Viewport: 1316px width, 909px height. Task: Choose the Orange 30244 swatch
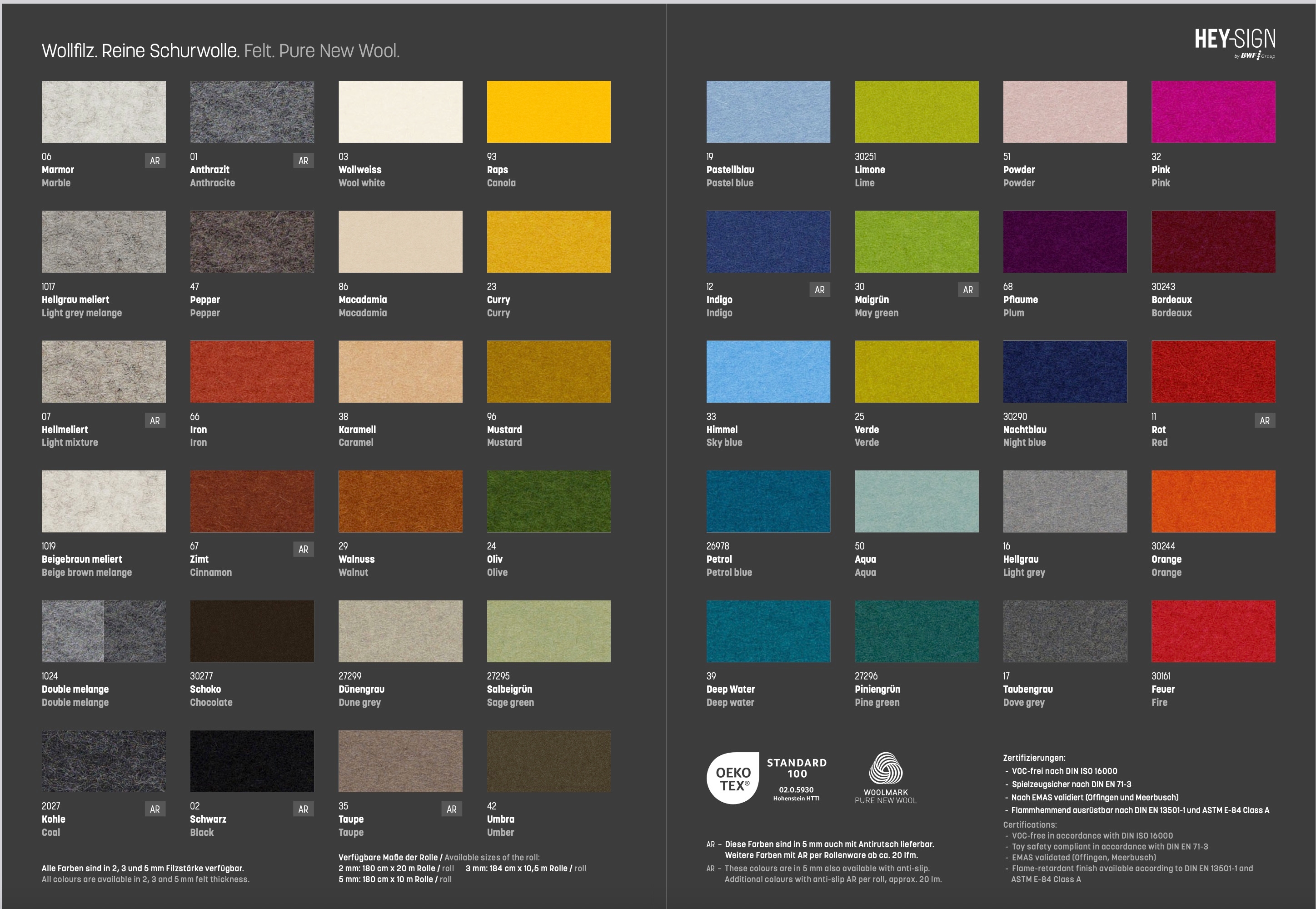(1213, 501)
